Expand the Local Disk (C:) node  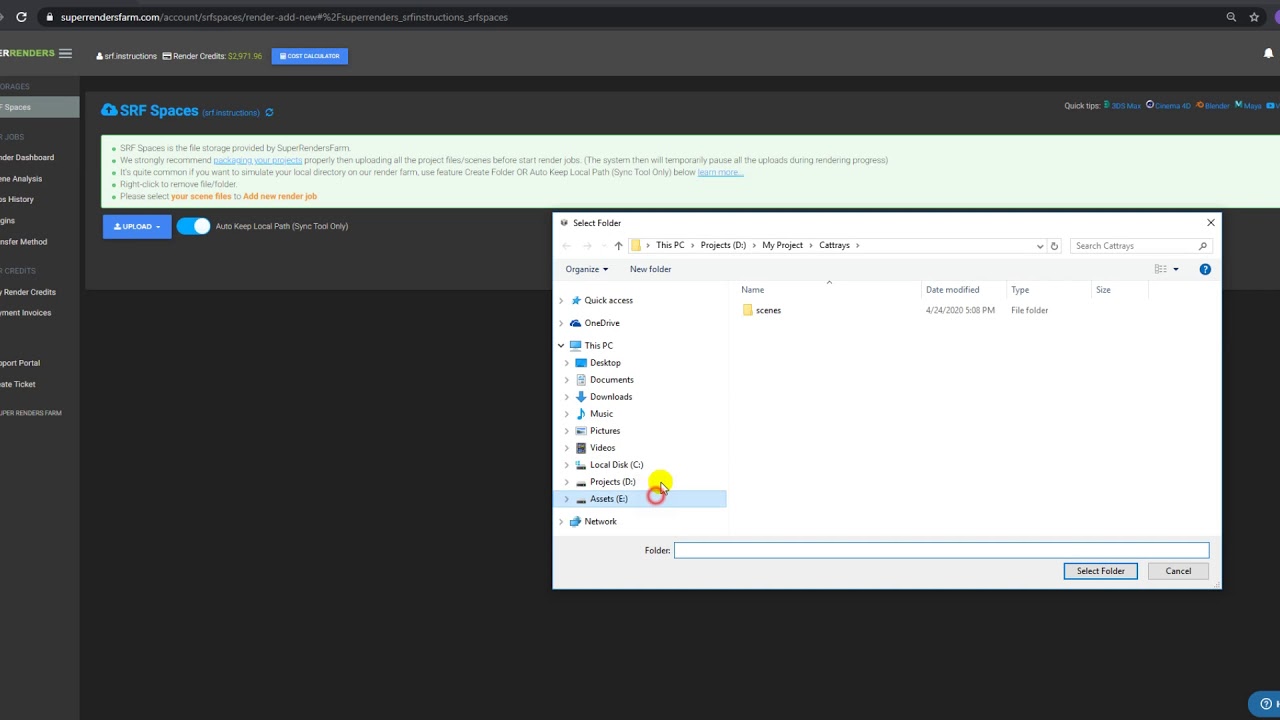tap(567, 465)
